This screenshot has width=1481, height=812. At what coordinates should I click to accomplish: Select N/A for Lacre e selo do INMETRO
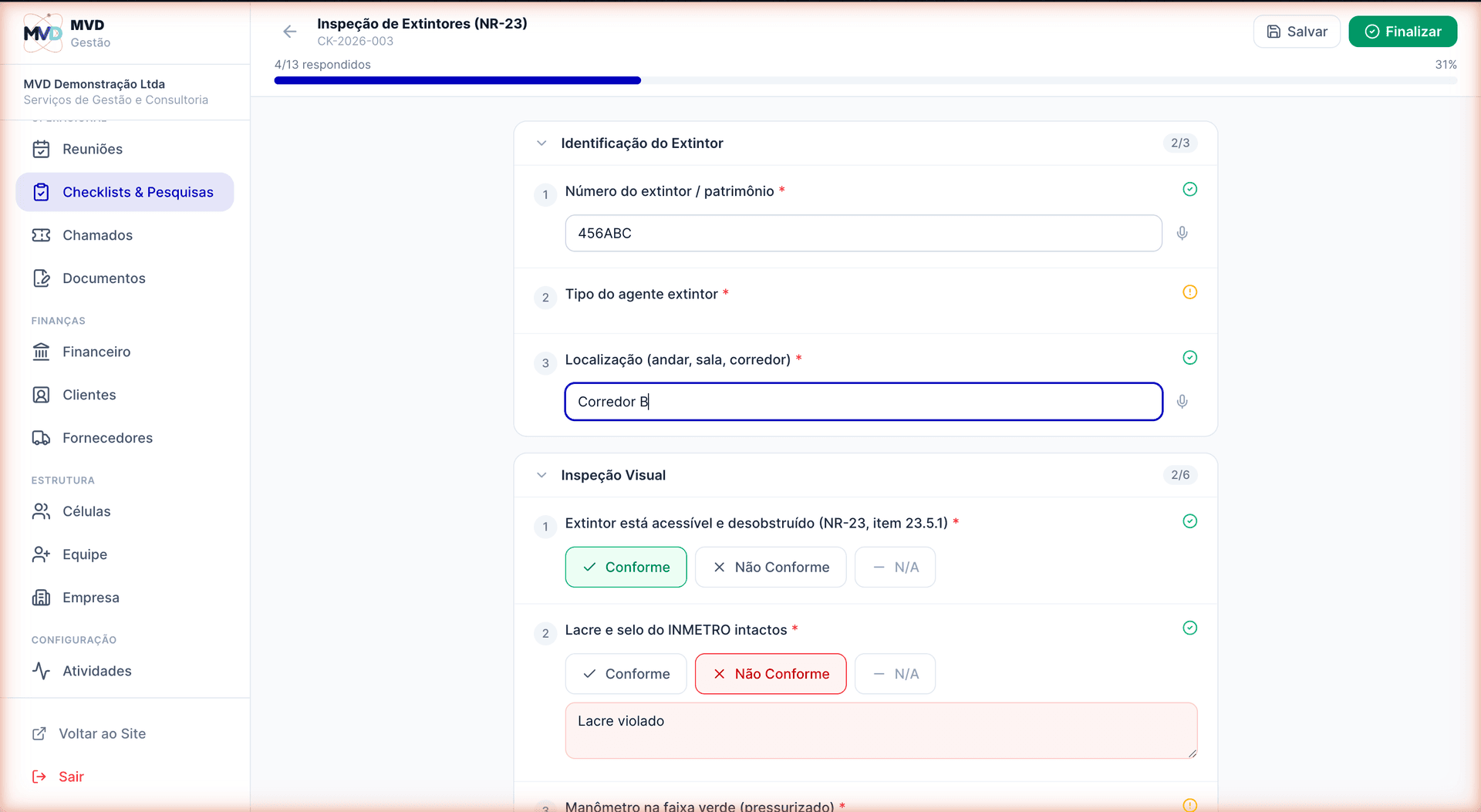click(x=895, y=674)
